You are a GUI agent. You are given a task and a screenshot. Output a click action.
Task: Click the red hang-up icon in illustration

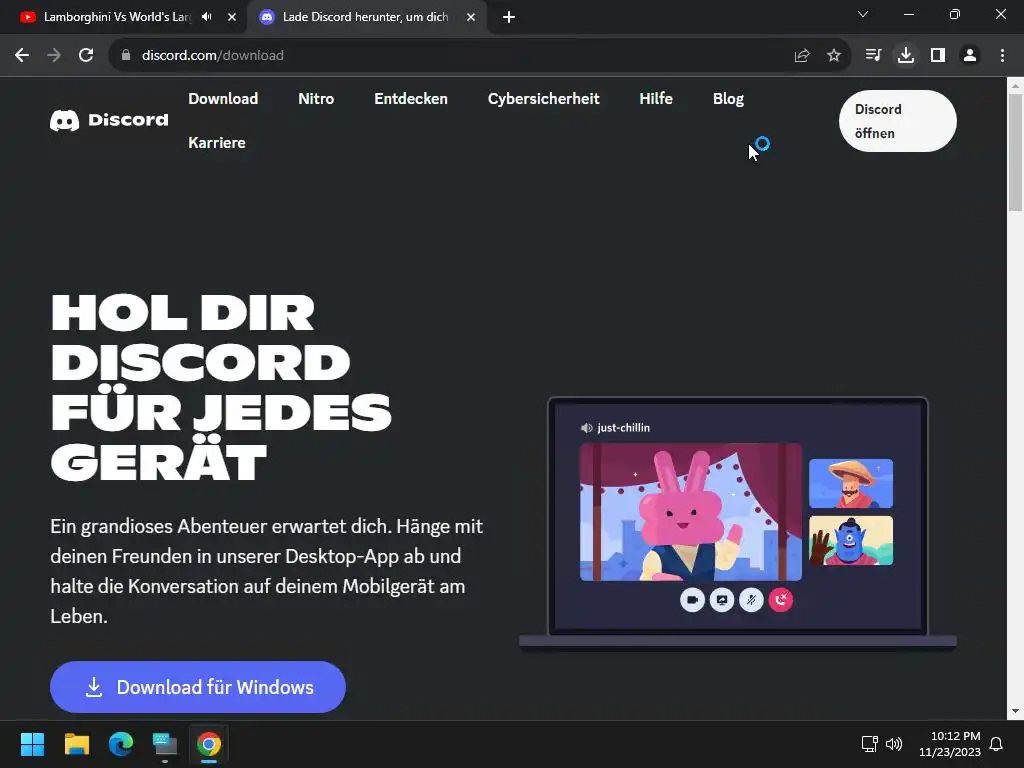click(780, 600)
